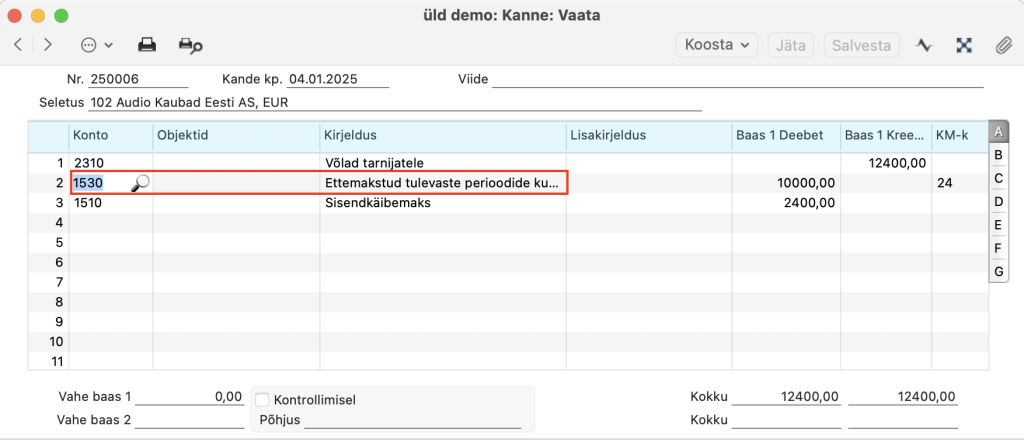Click the printer icon
1024x440 pixels.
pos(147,45)
